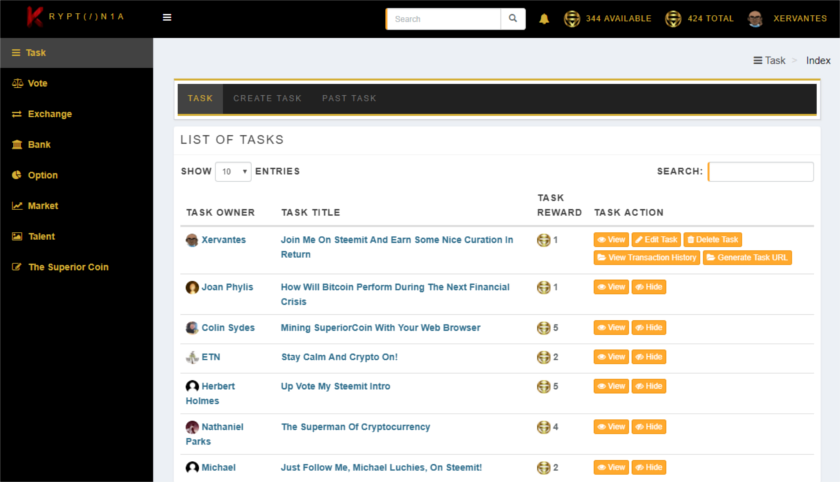
Task: Click the Task breadcrumb link
Action: point(775,61)
